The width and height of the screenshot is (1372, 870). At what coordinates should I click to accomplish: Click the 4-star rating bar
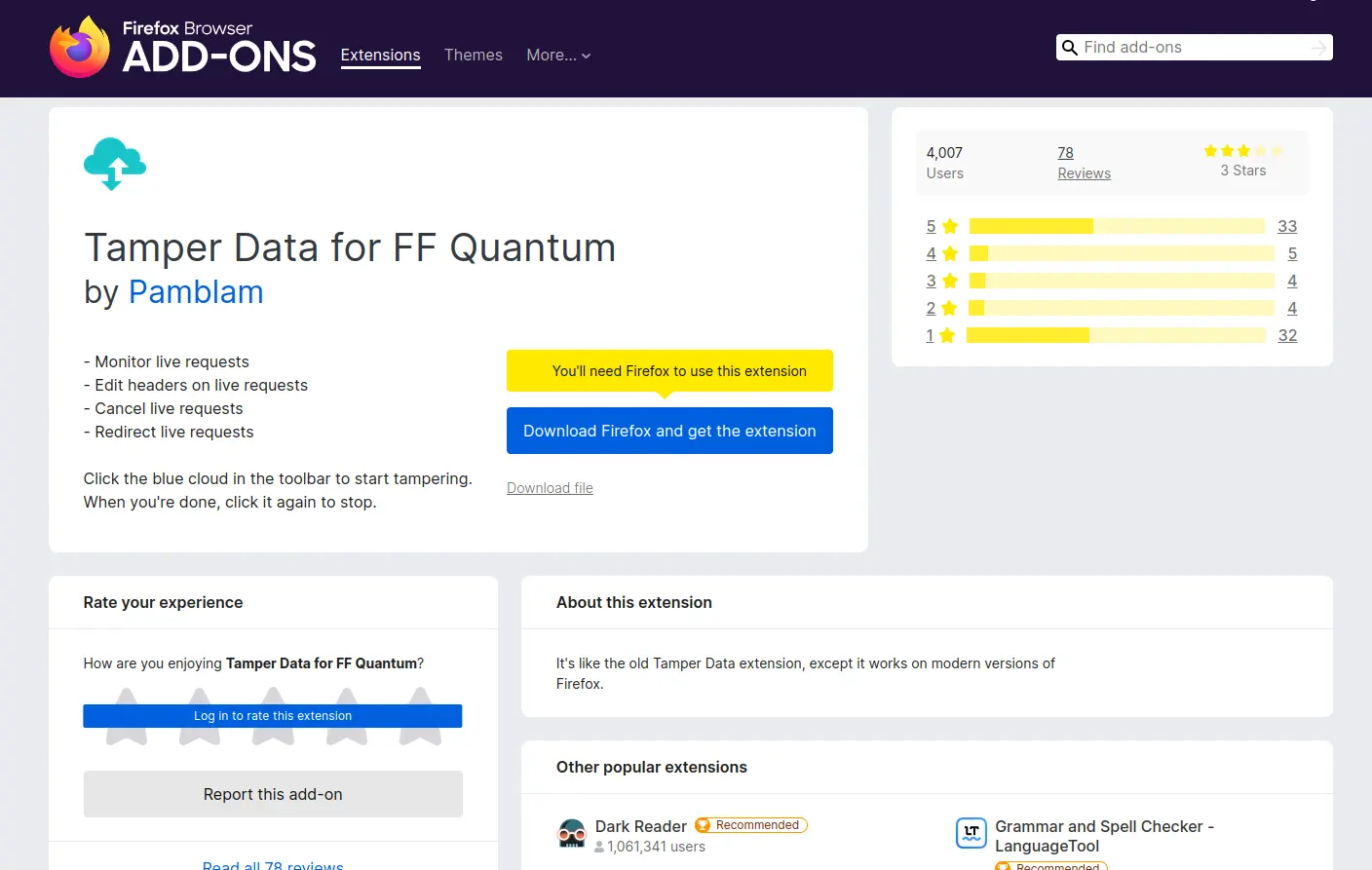[1122, 253]
